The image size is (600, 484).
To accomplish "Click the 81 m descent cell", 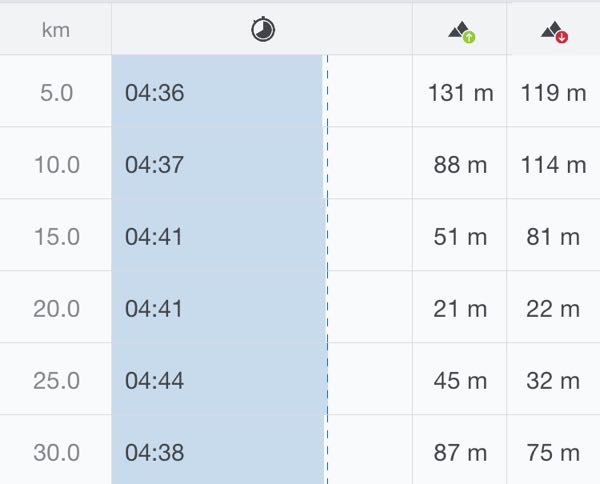I will click(553, 237).
